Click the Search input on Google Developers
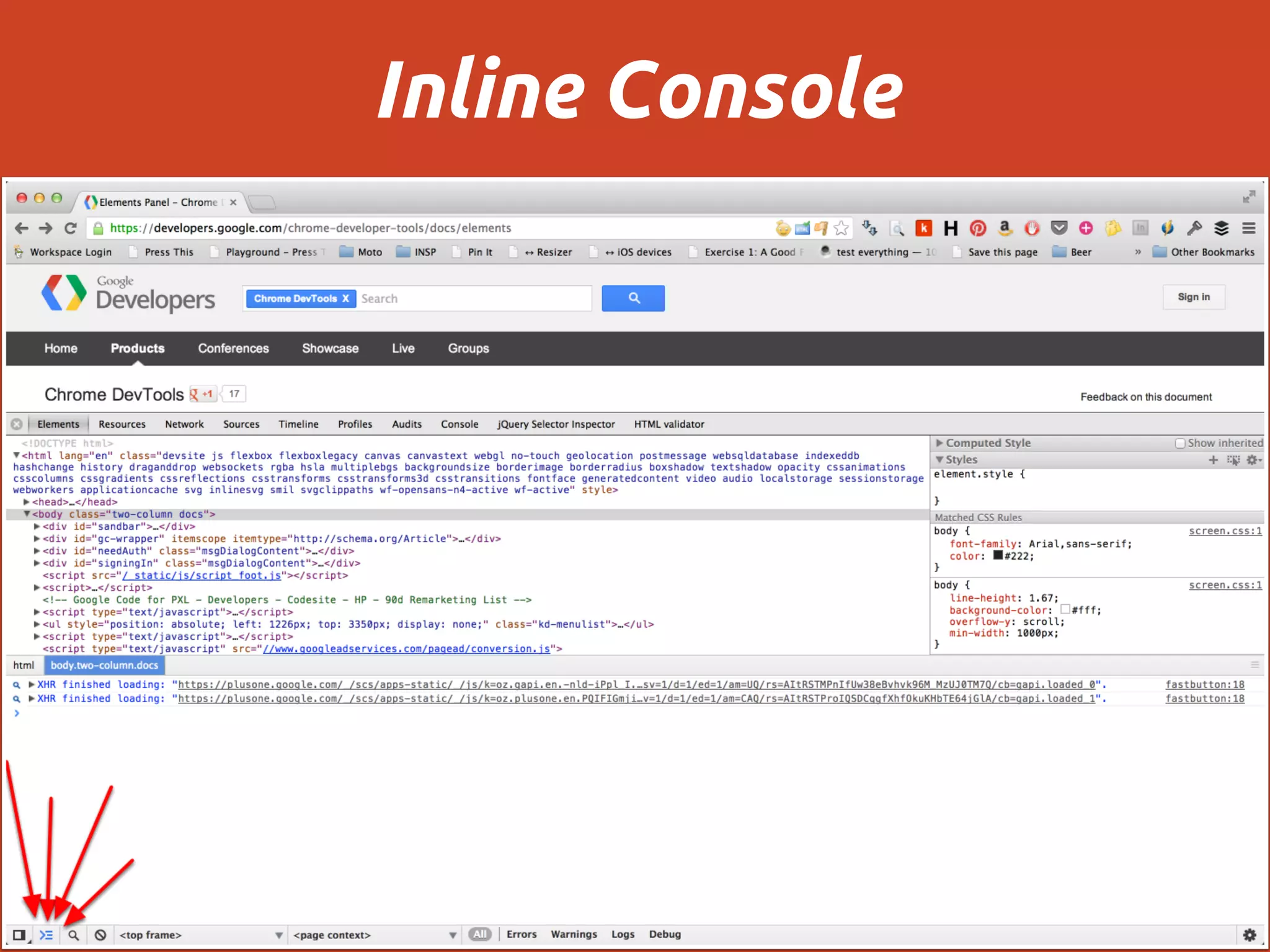This screenshot has width=1270, height=952. [x=474, y=298]
